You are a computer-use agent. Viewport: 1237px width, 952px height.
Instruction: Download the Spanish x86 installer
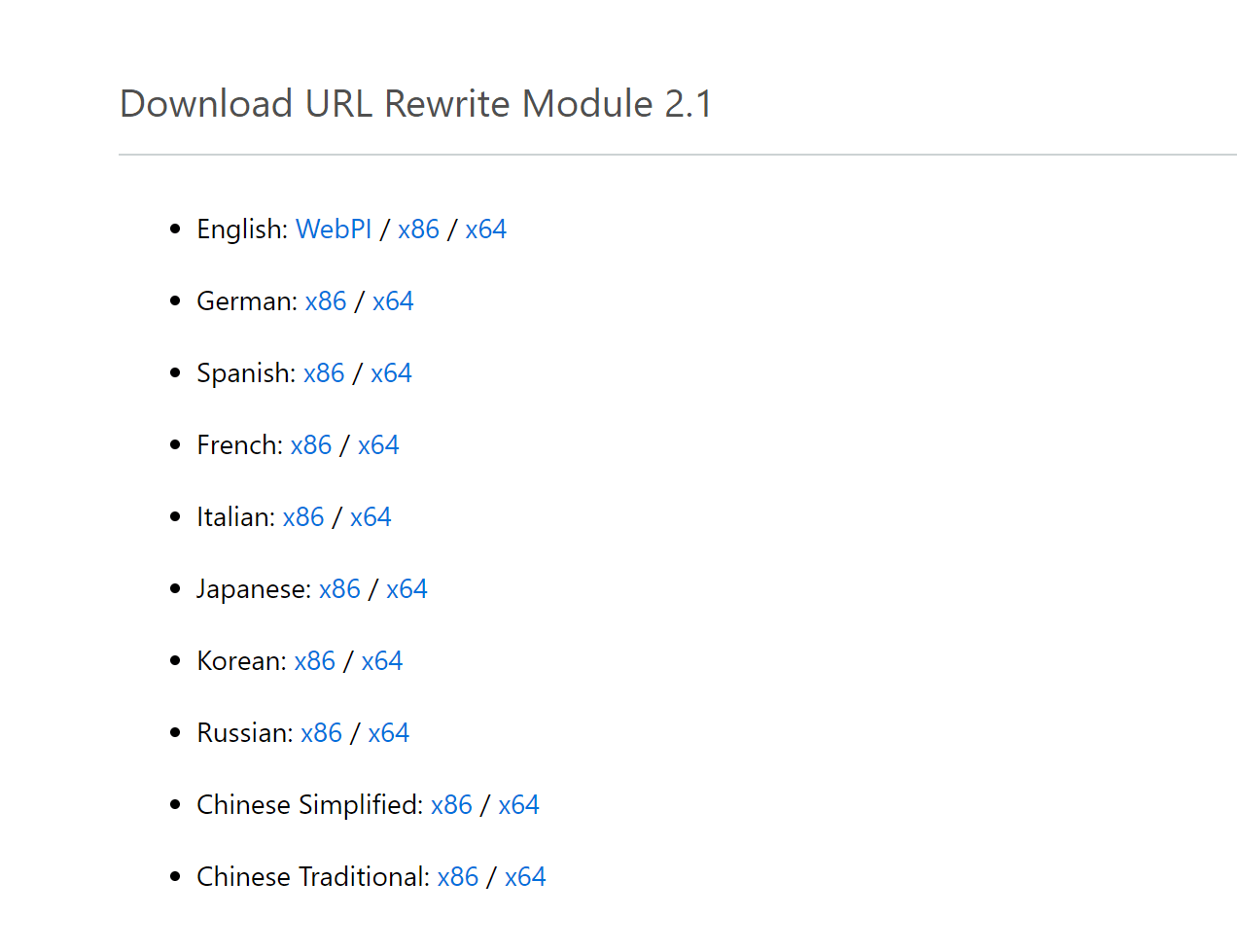324,373
